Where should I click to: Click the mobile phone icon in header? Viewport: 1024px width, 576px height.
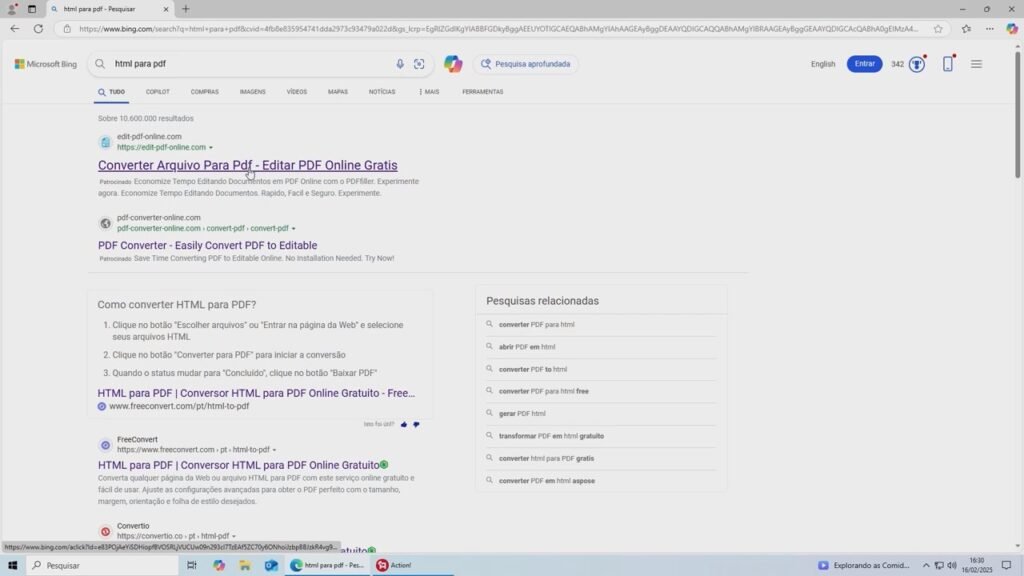tap(947, 64)
